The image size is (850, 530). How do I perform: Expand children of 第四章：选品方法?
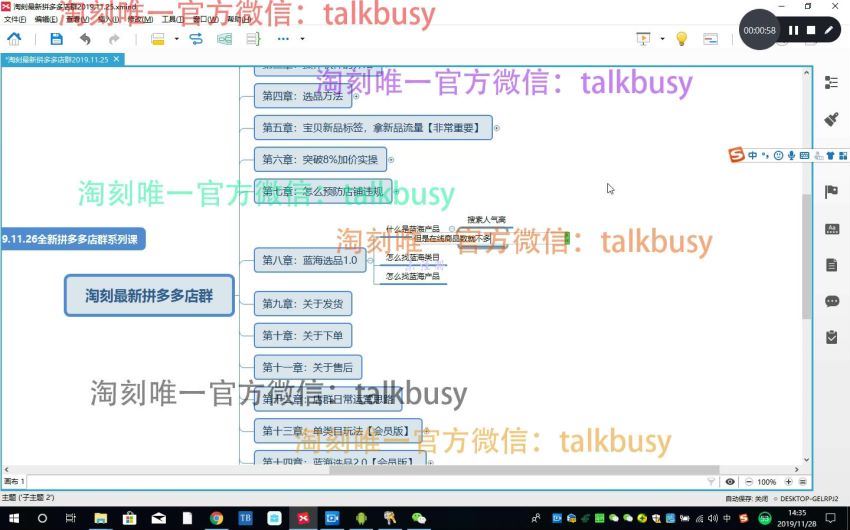[x=356, y=96]
